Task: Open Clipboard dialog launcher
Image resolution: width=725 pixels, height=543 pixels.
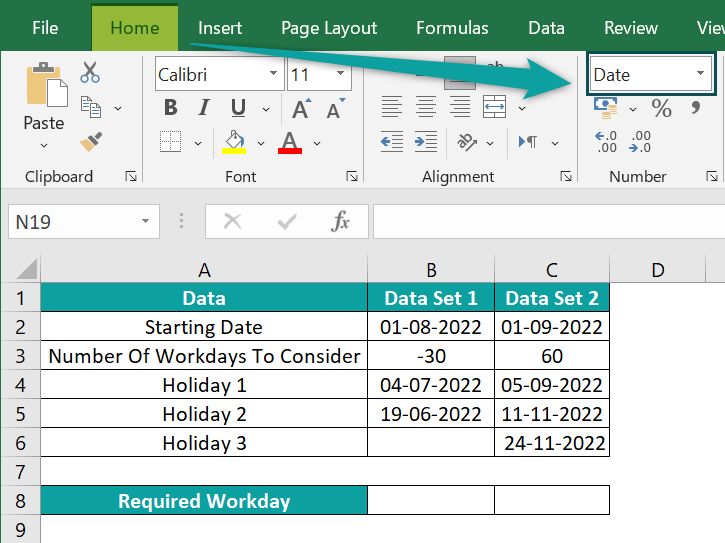Action: 131,176
